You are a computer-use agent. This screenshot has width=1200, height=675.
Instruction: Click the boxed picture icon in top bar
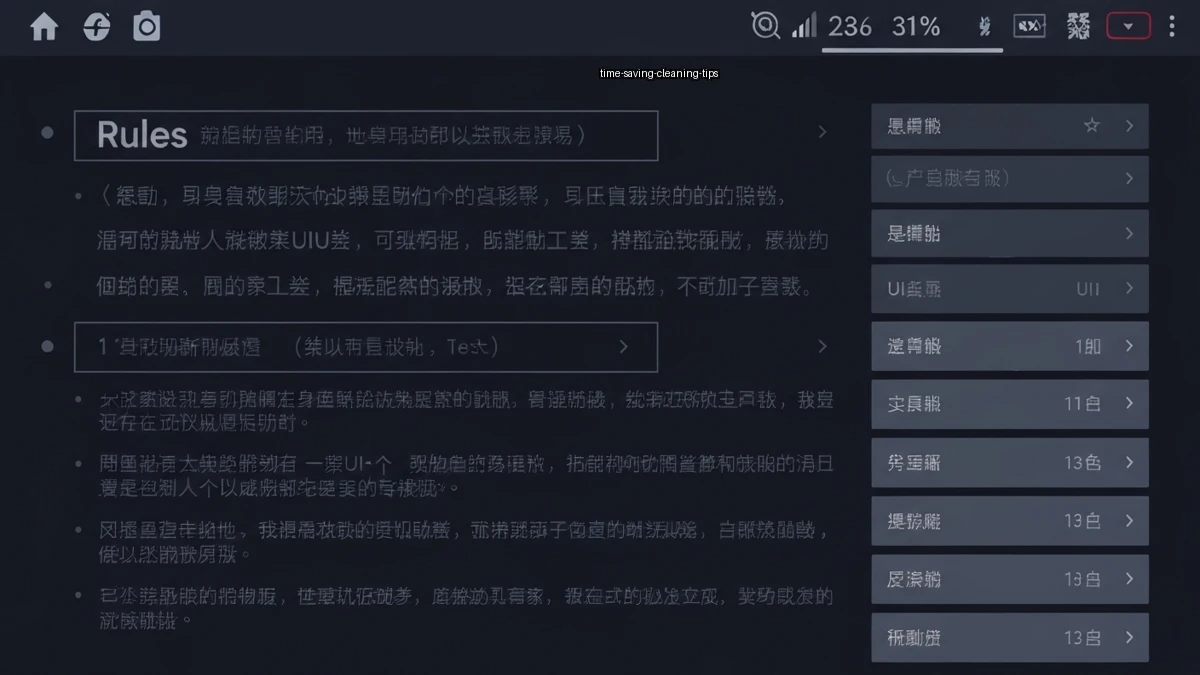pos(1029,27)
